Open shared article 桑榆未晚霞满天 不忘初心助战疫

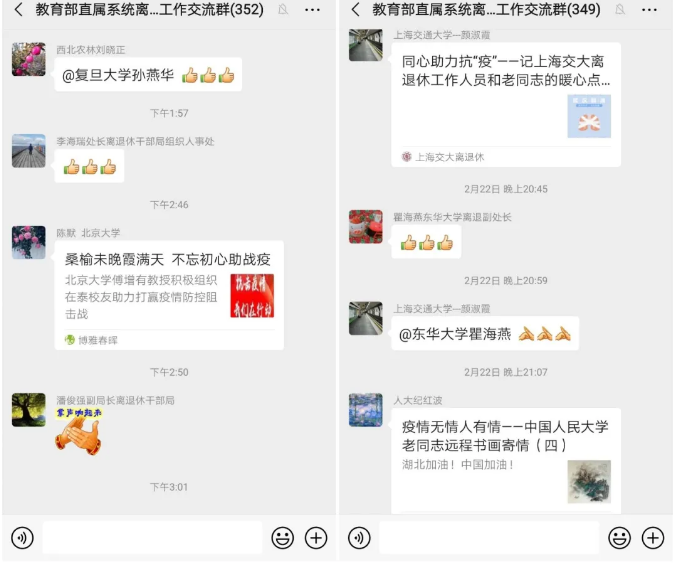pyautogui.click(x=169, y=295)
